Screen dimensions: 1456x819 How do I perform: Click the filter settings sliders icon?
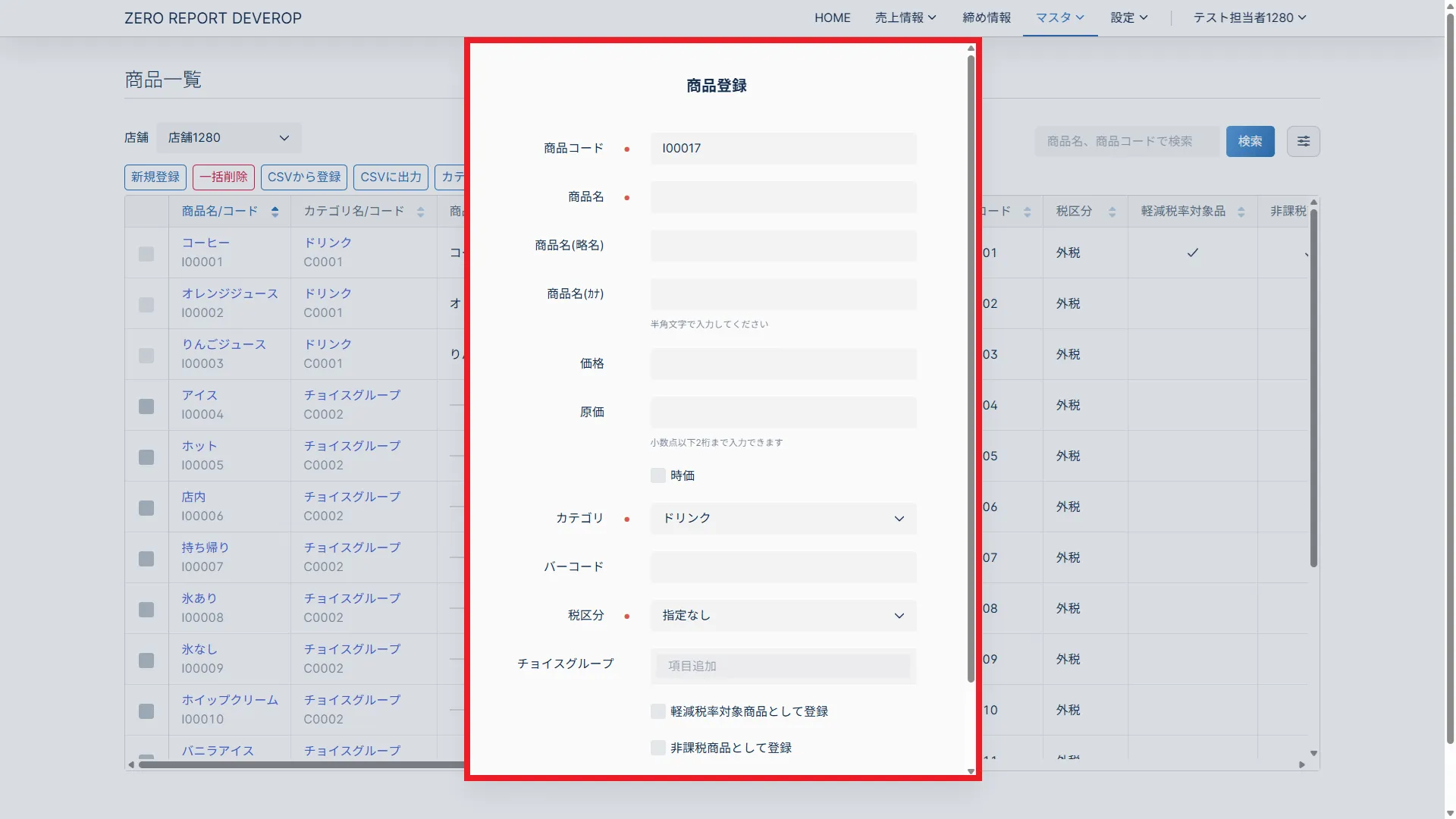pos(1303,141)
